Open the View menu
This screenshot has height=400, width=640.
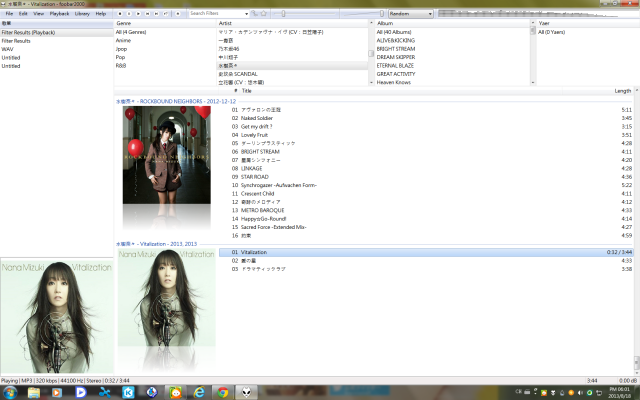[x=38, y=13]
